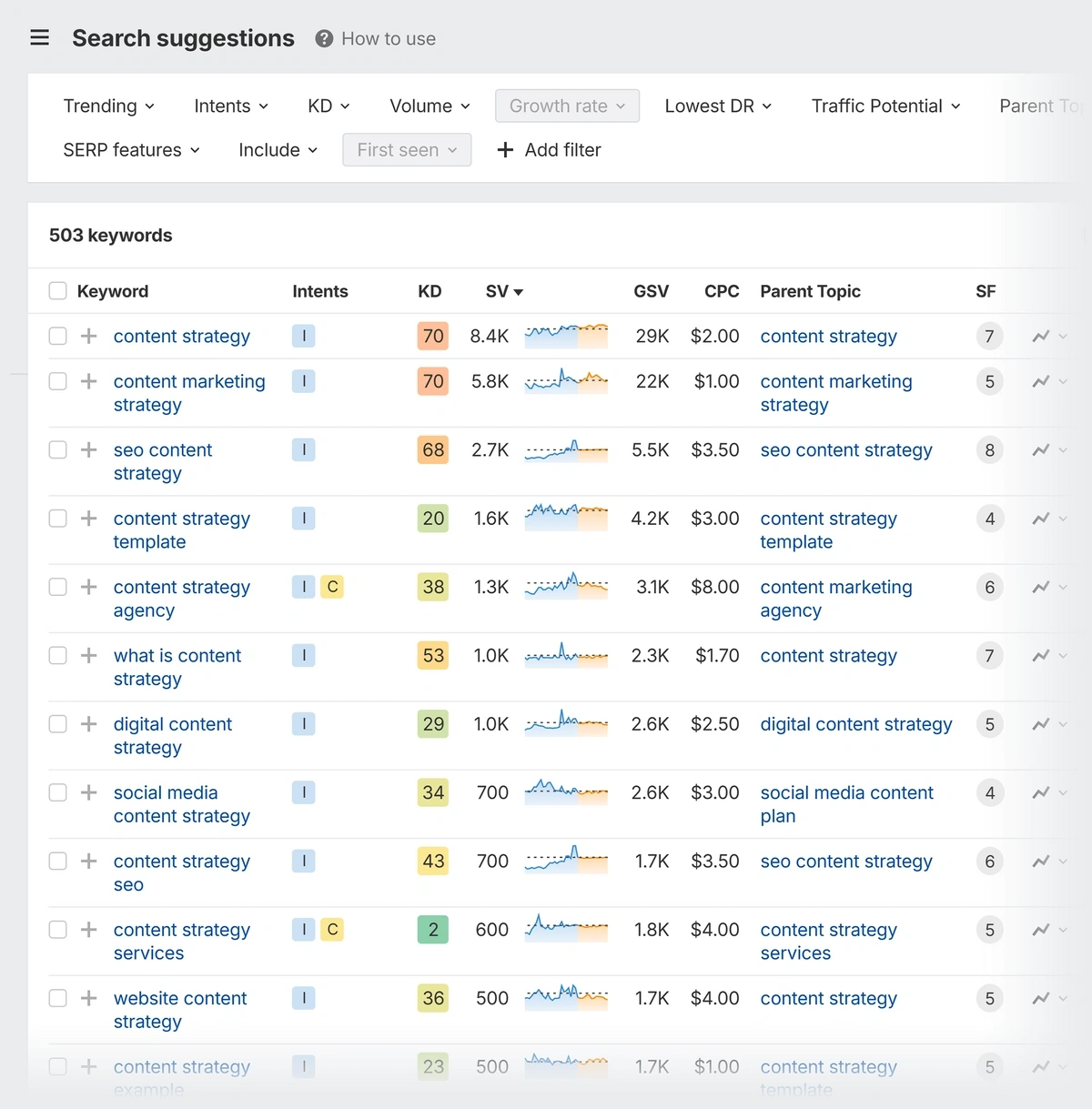Click the CPC column header
1092x1109 pixels.
(x=722, y=291)
